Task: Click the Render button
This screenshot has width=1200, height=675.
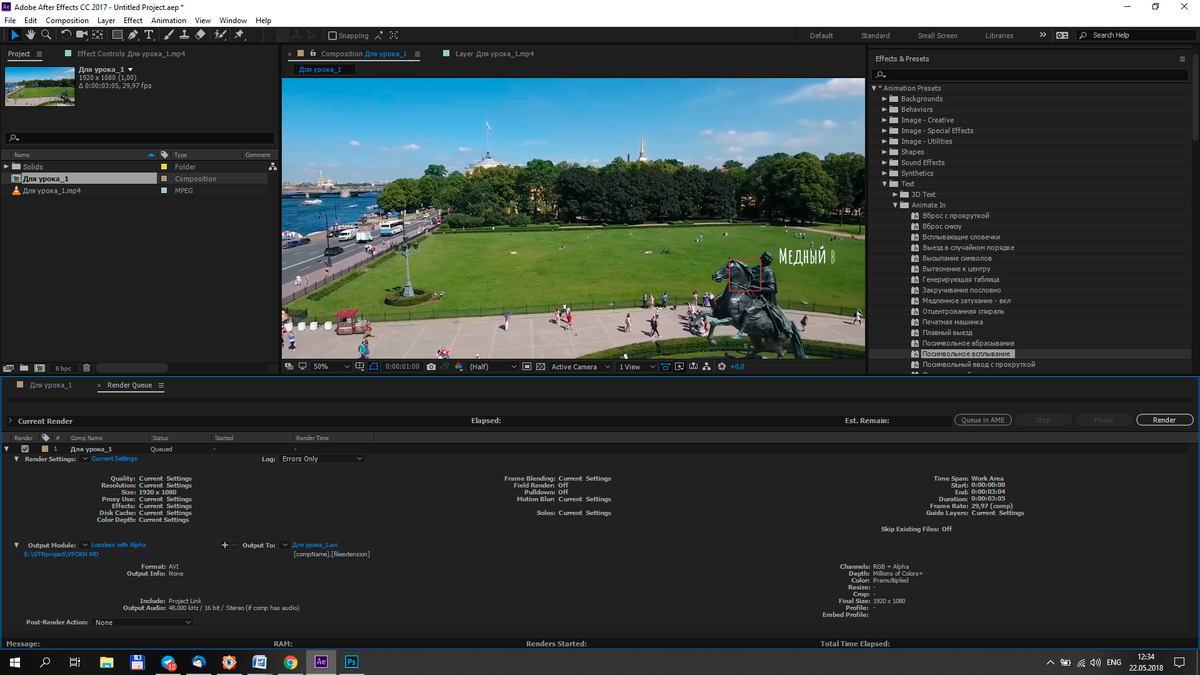Action: pyautogui.click(x=1164, y=420)
